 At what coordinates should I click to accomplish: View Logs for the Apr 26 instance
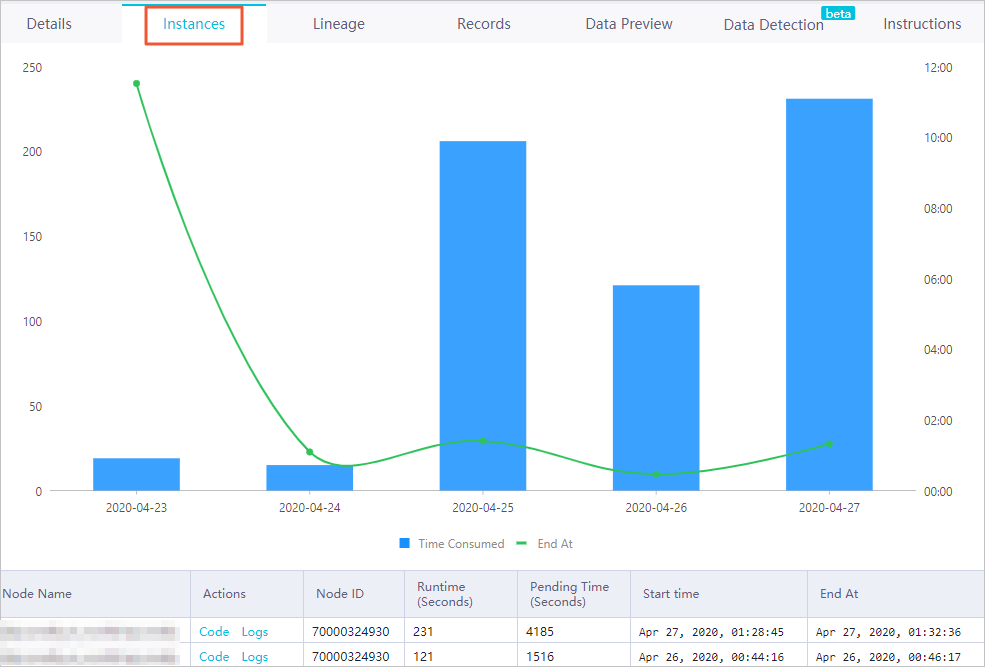point(254,657)
